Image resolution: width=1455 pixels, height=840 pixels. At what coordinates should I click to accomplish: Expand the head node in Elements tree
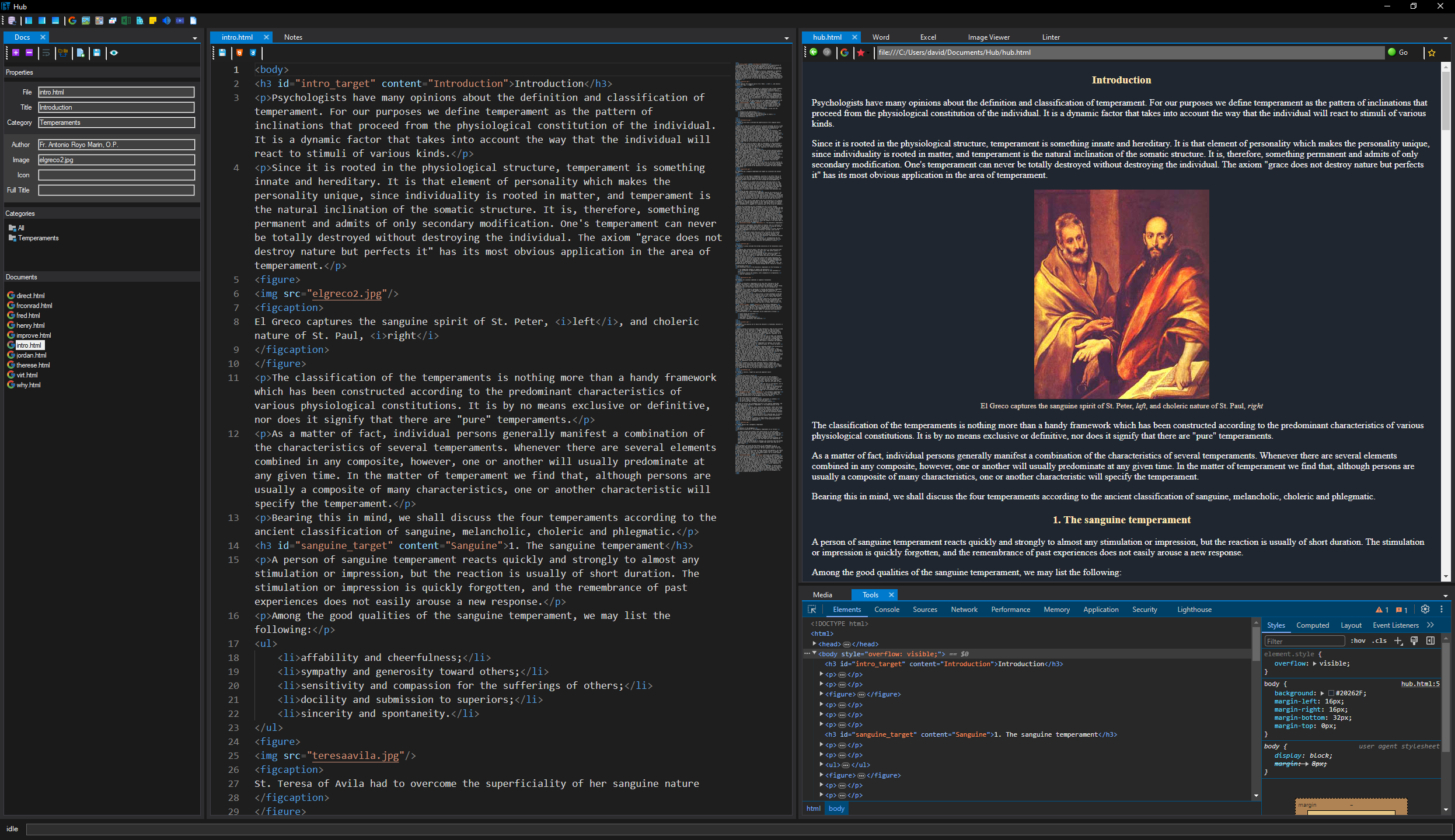coord(814,644)
